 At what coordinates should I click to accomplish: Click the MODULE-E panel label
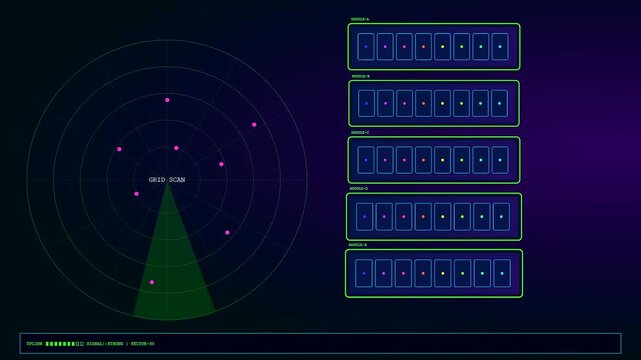358,245
